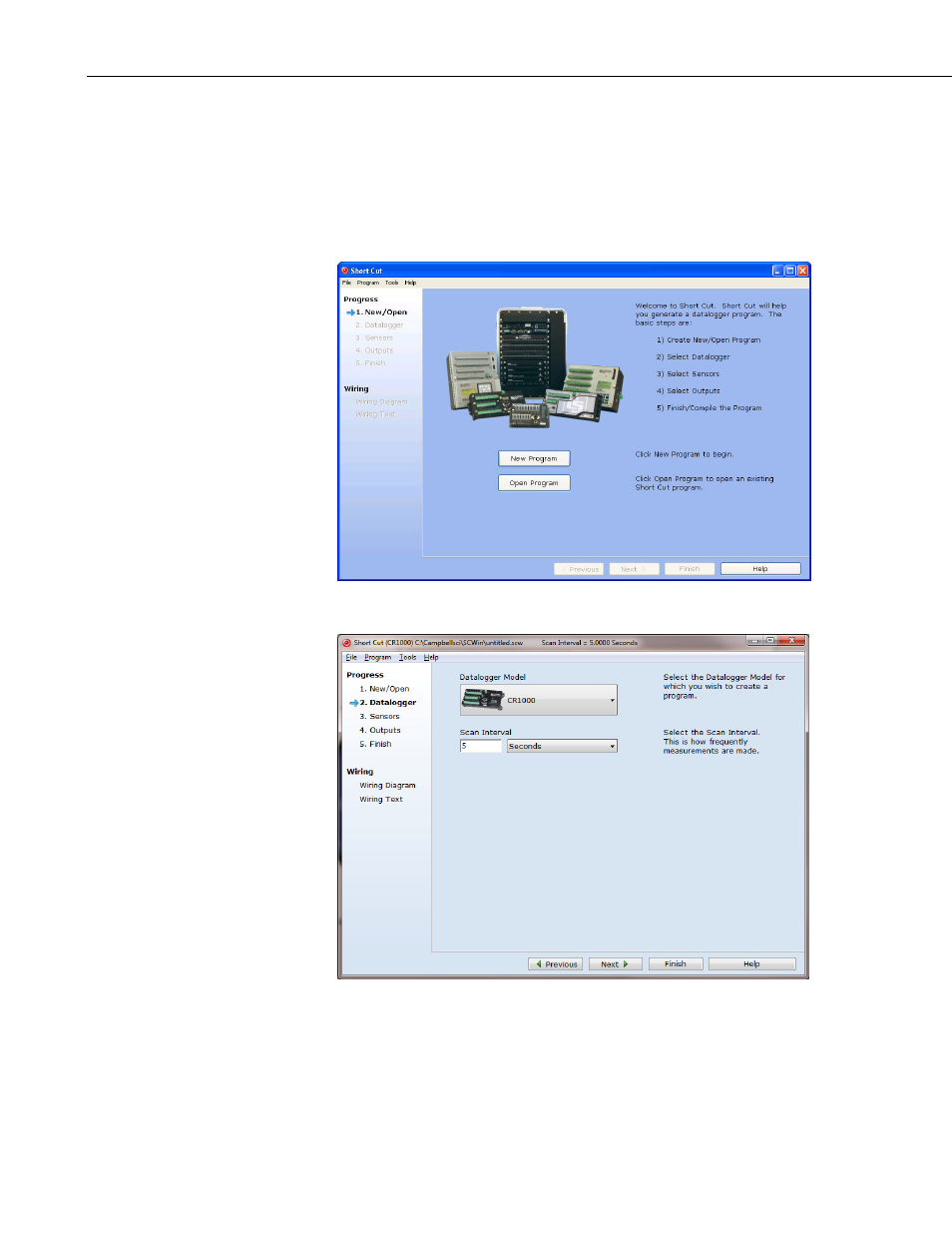The width and height of the screenshot is (952, 1233).
Task: Select greyed 2. Datalogger step in welcome window
Action: pos(379,325)
